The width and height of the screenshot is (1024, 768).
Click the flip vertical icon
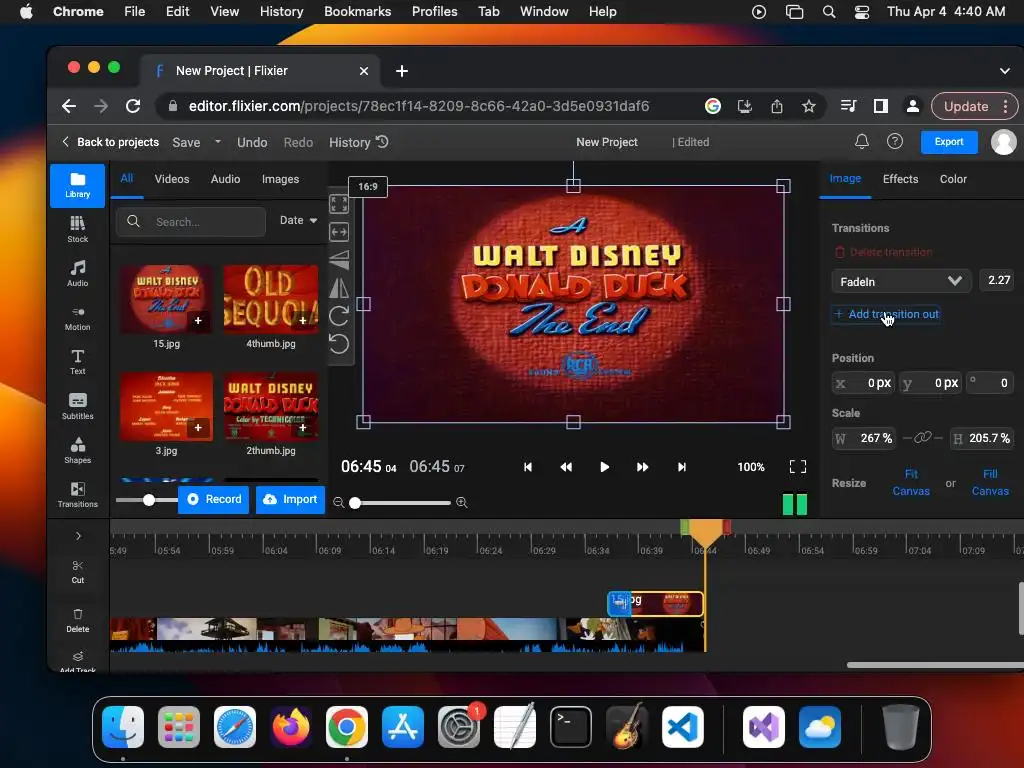[339, 260]
